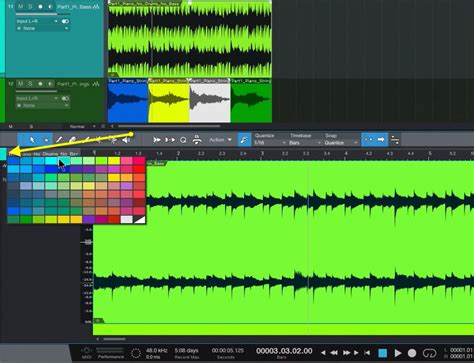Click layers icon on track 12

pyautogui.click(x=96, y=84)
